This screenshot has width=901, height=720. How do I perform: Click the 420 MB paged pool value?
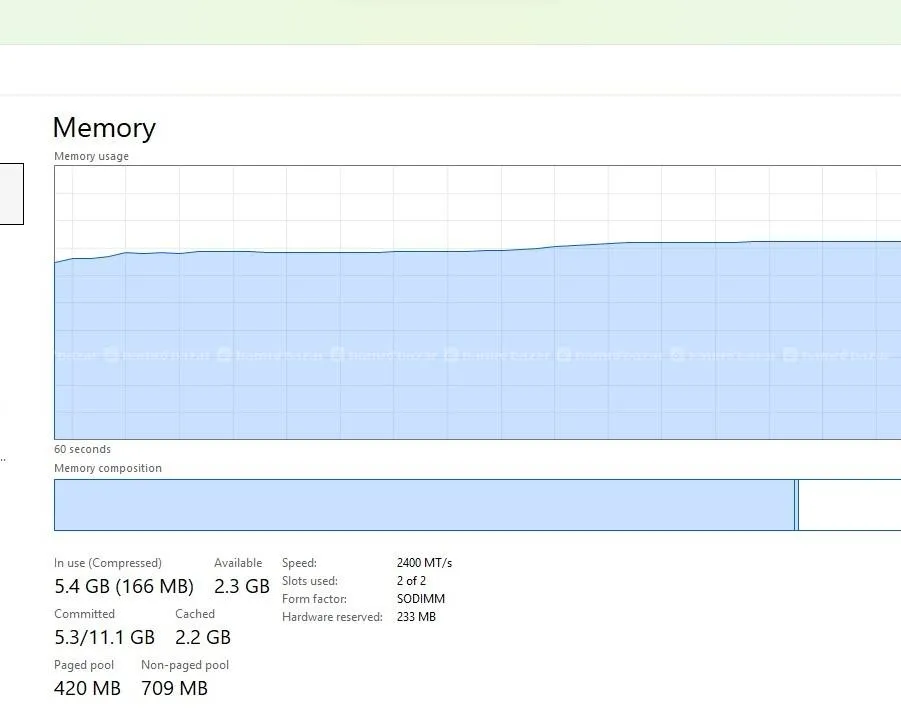click(87, 688)
